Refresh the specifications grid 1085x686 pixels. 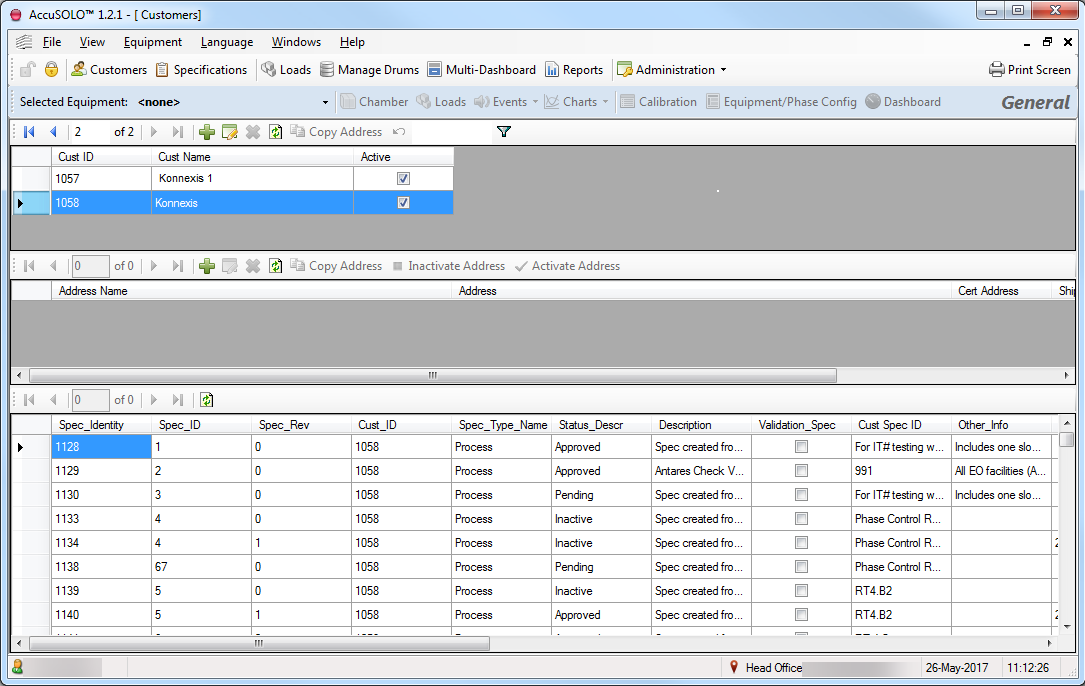(207, 400)
